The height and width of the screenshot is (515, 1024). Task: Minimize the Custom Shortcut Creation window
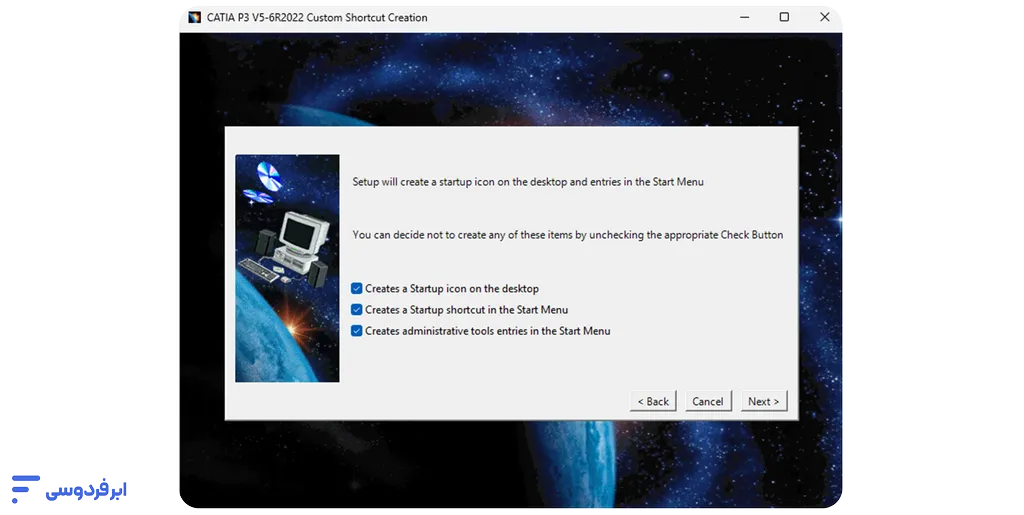click(x=744, y=17)
